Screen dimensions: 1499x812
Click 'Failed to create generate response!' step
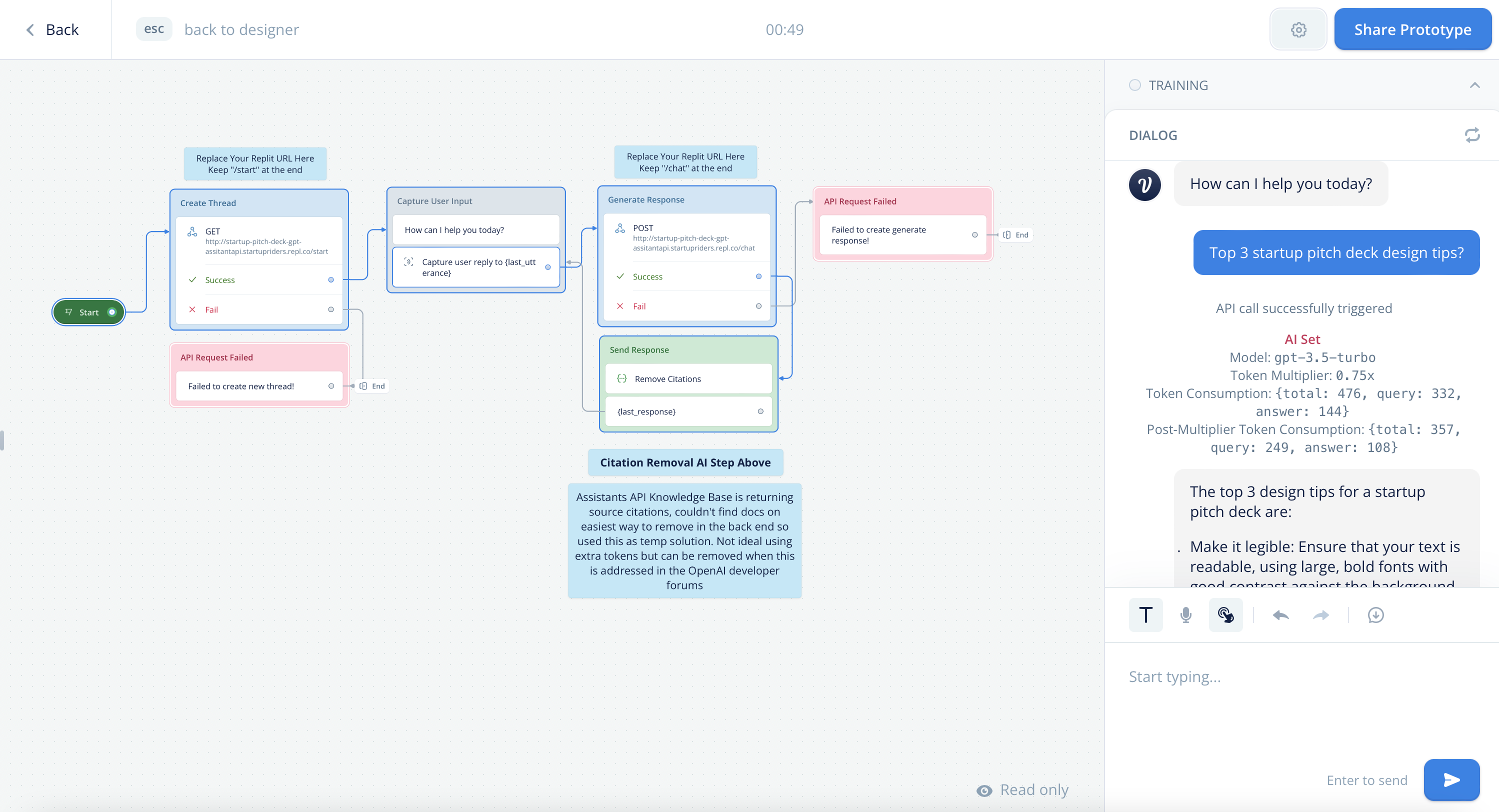[902, 235]
